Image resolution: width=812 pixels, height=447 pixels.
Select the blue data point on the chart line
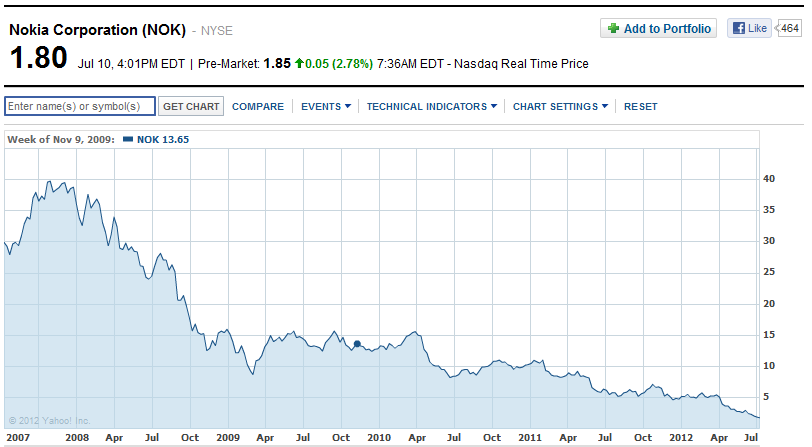click(x=357, y=344)
